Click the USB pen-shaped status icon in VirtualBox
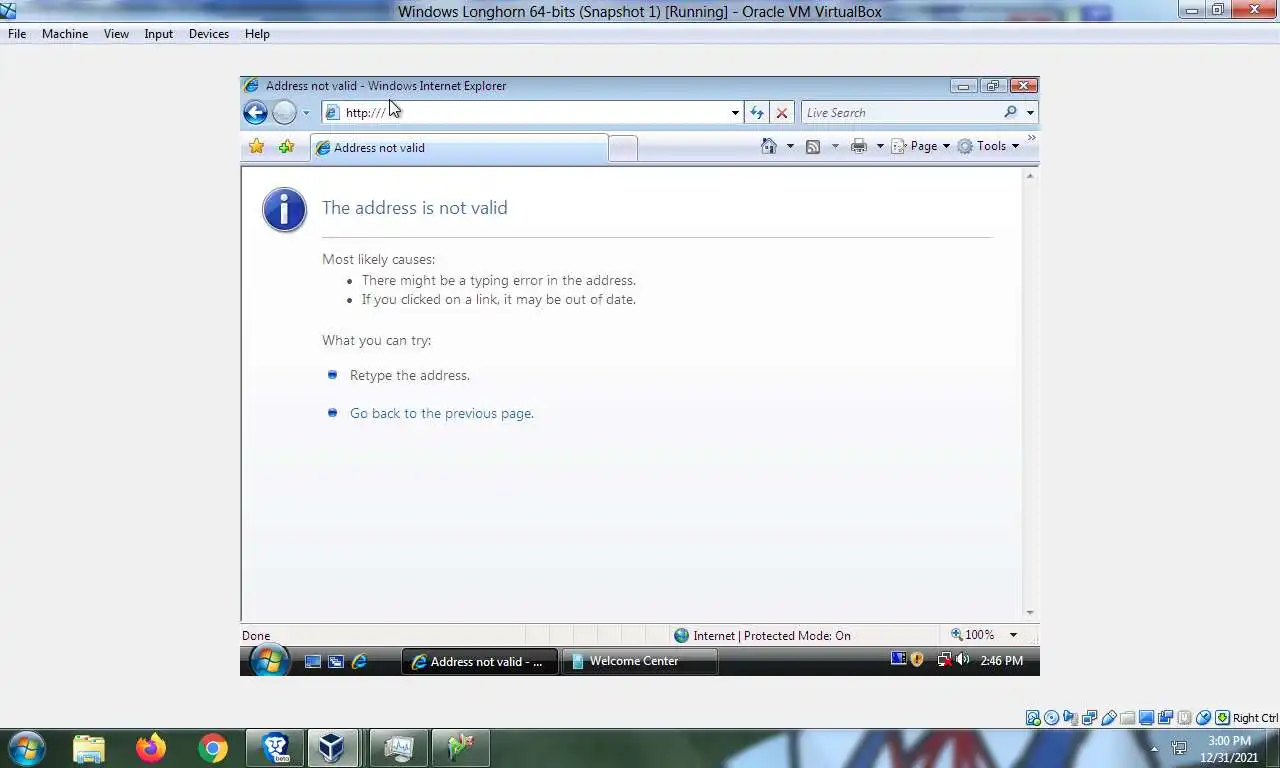Screen dimensions: 1280x768 click(x=1109, y=718)
